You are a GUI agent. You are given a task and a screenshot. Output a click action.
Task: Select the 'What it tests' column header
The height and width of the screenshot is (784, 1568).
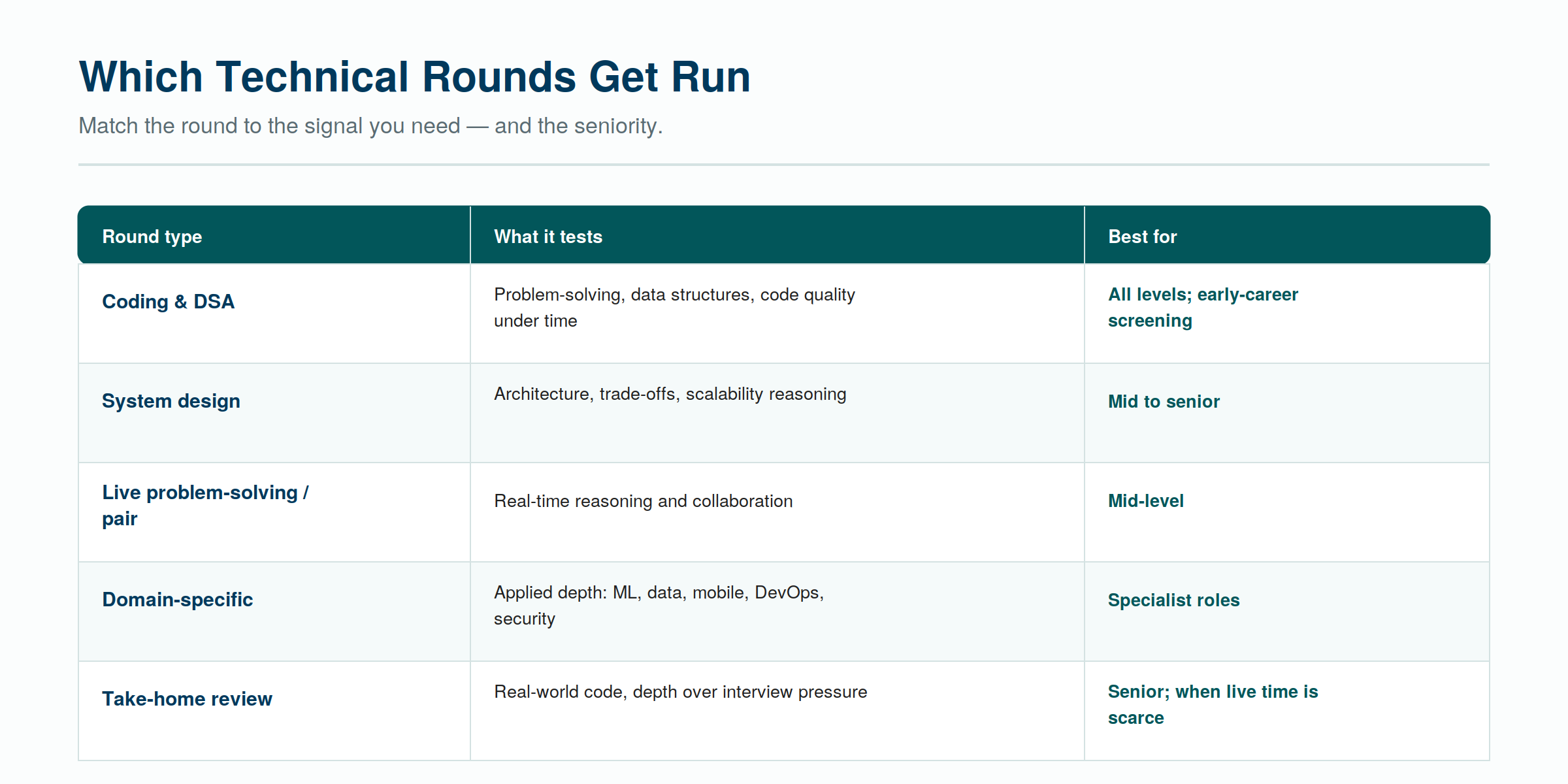(548, 237)
